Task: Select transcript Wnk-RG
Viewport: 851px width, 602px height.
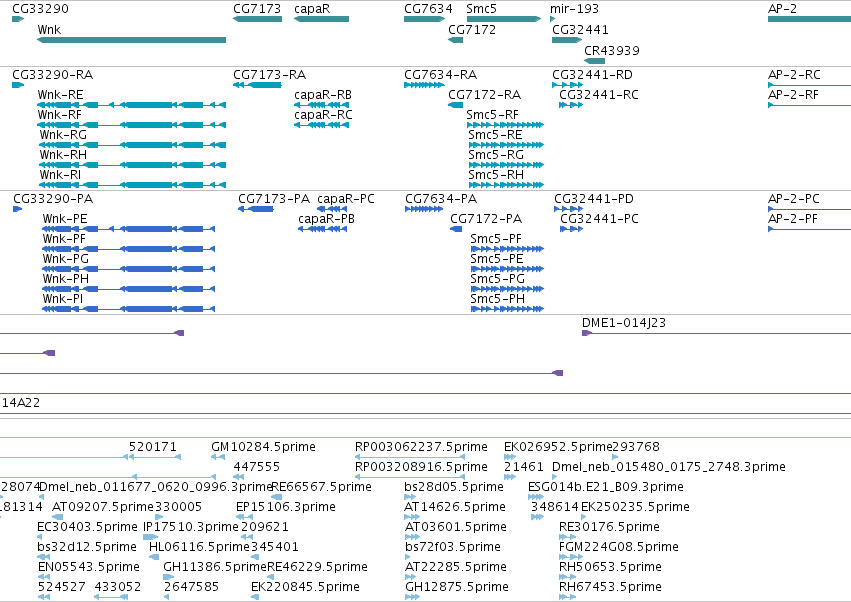Action: 132,145
